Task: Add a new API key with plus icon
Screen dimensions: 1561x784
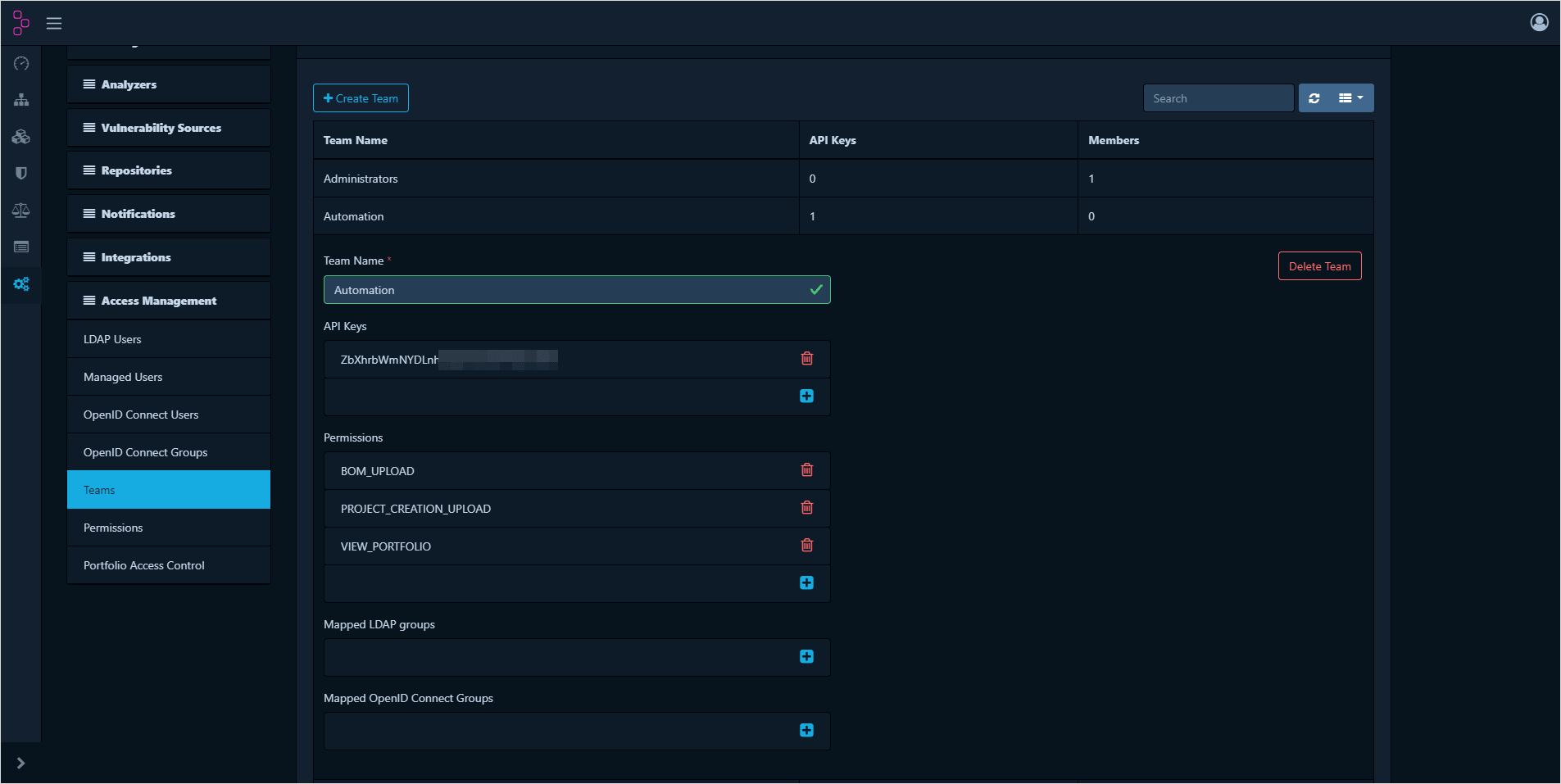Action: [x=807, y=397]
